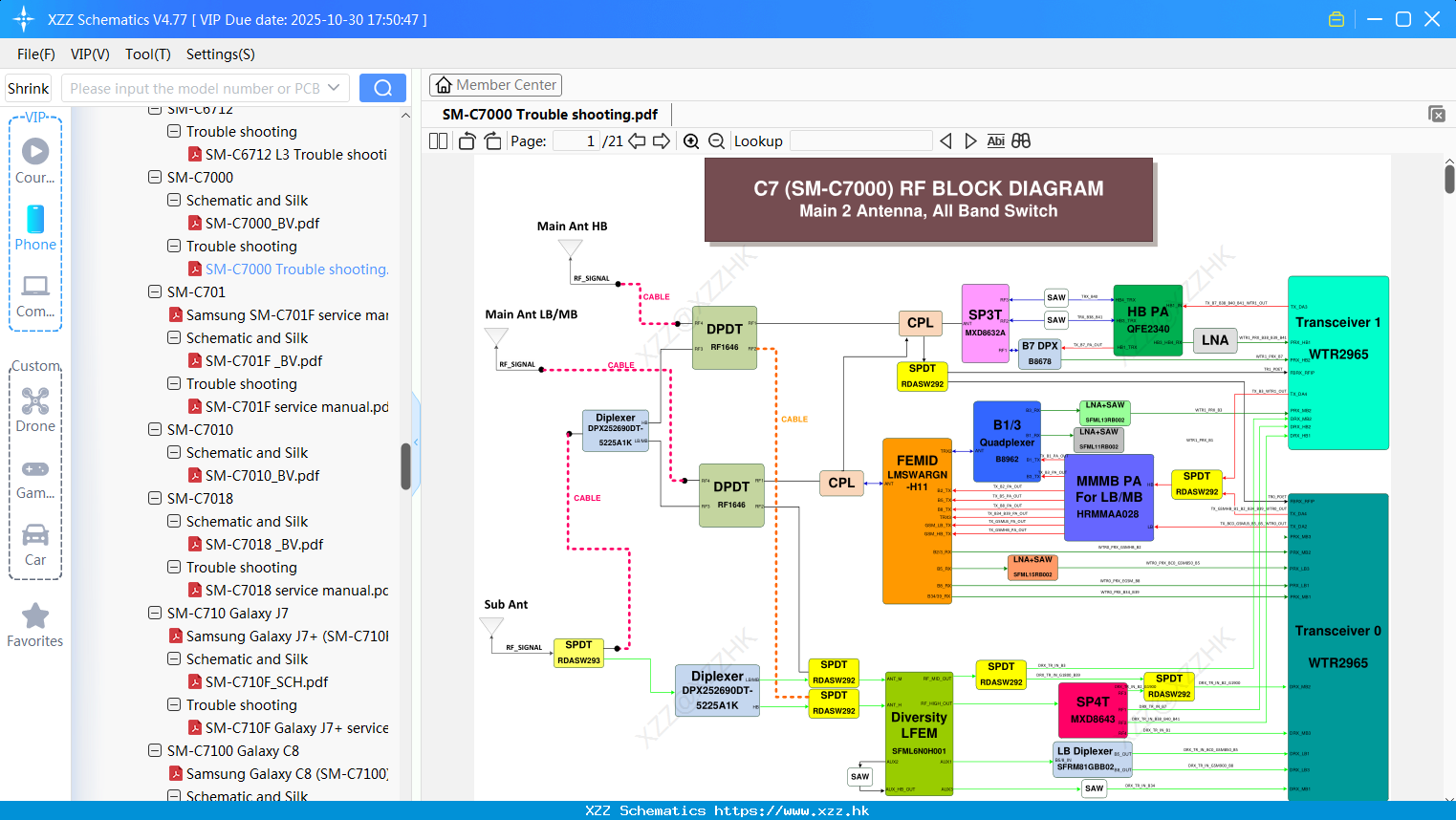The width and height of the screenshot is (1456, 820).
Task: Open model number dropdown arrow
Action: click(334, 88)
